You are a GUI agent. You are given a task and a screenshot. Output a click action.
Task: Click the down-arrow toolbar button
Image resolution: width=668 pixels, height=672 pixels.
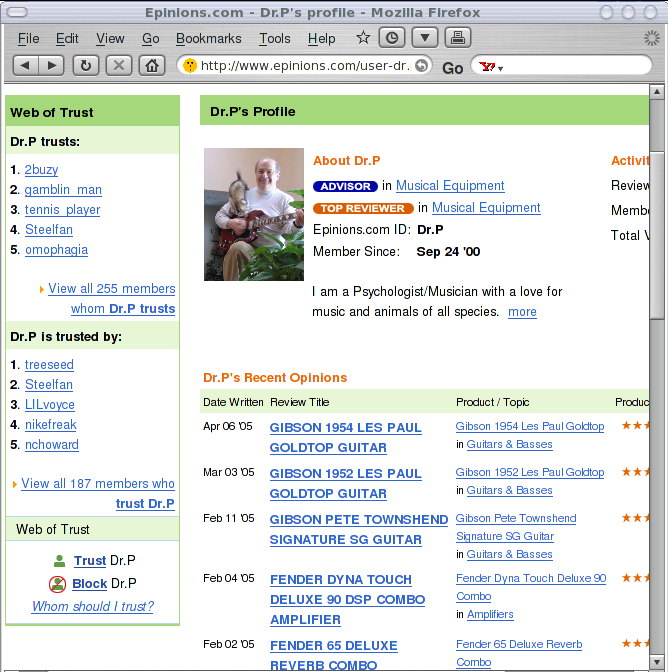(x=425, y=38)
